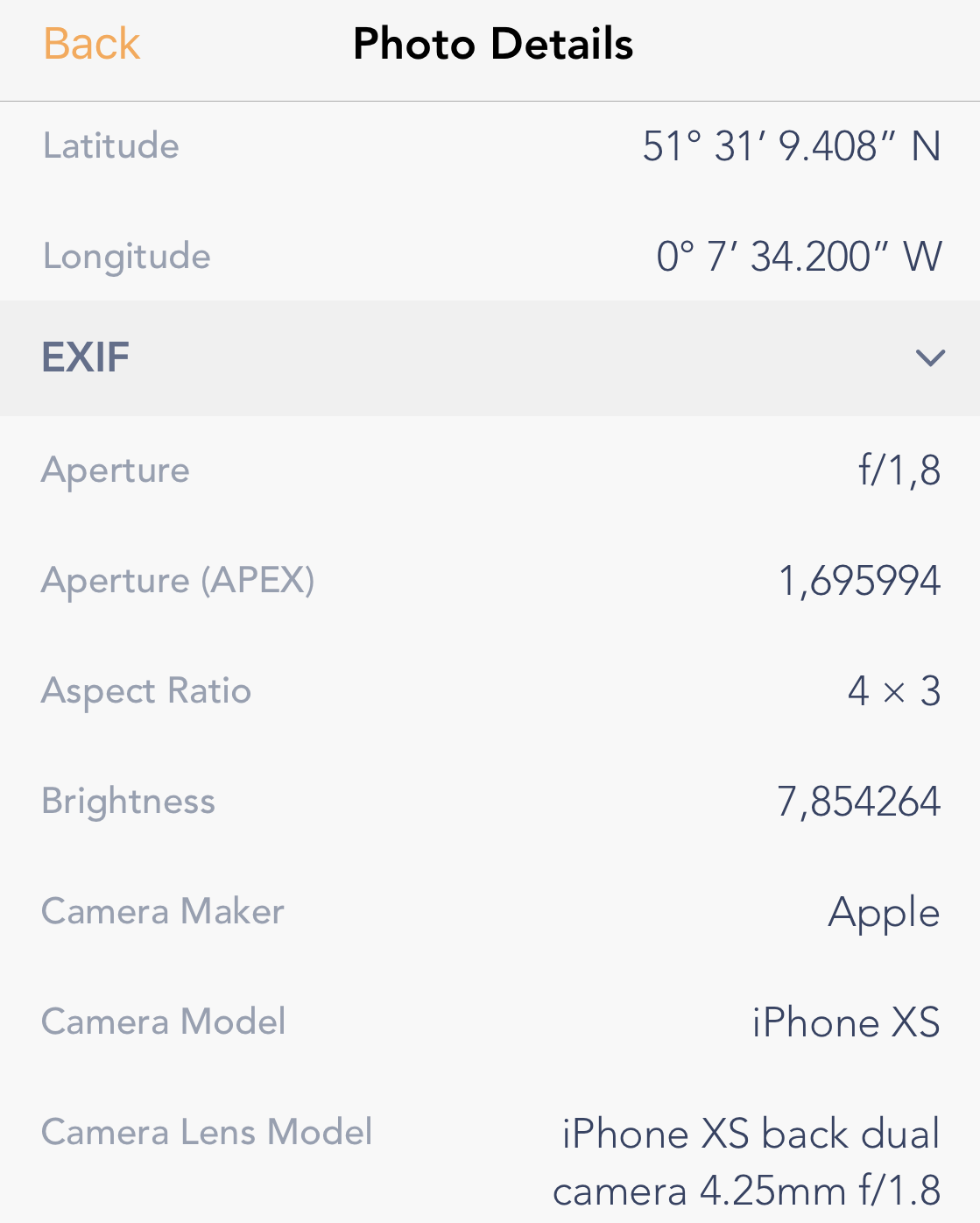Select the Camera Maker value Apple
This screenshot has height=1223, width=980.
[x=884, y=912]
